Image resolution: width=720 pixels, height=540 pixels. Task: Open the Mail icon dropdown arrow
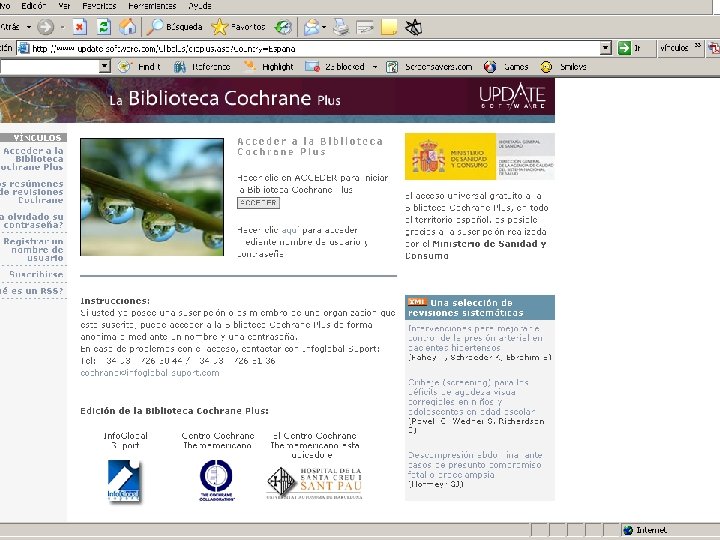click(x=324, y=27)
